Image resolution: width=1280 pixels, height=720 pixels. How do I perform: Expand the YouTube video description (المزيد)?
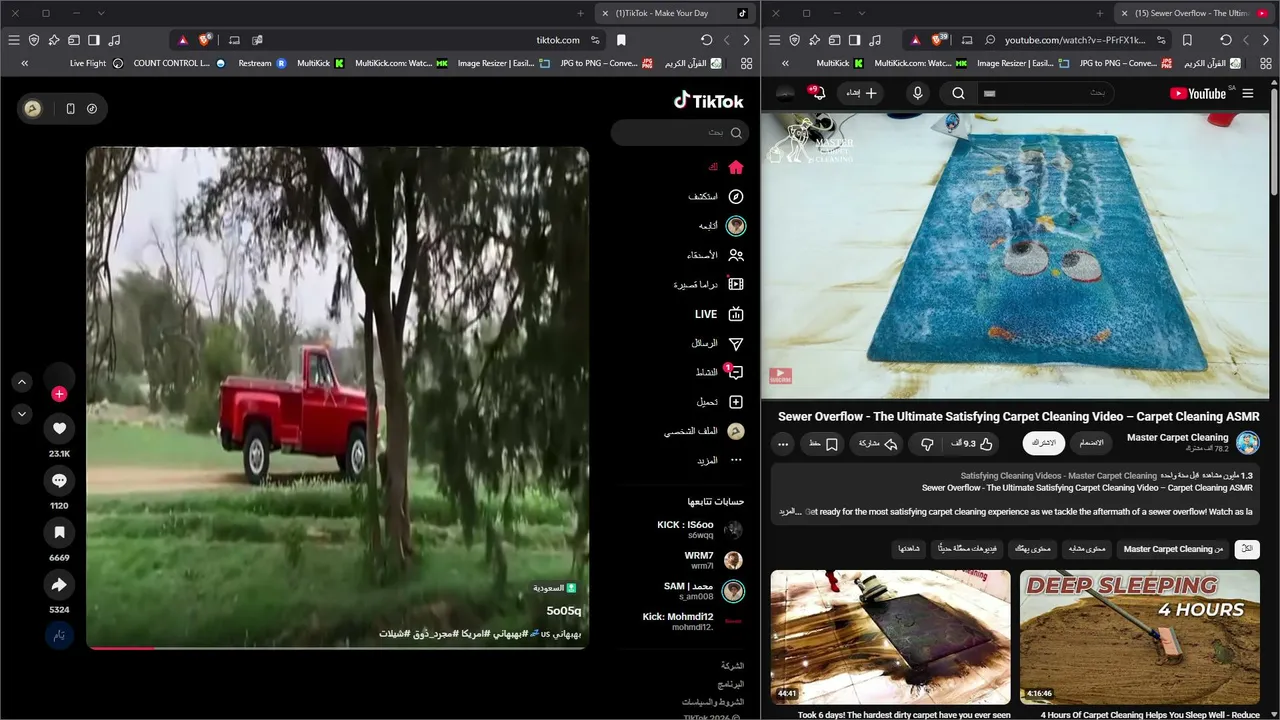point(791,511)
